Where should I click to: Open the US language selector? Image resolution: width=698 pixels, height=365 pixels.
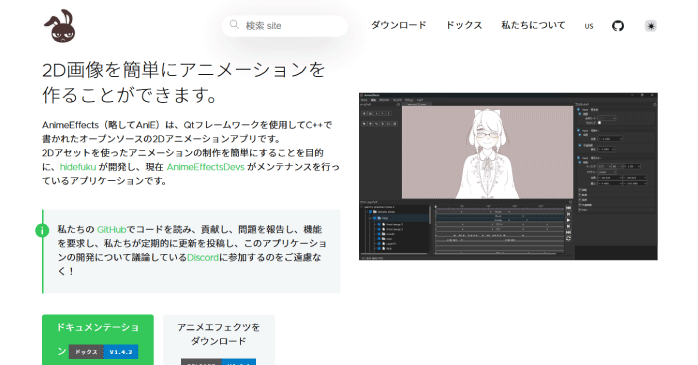pyautogui.click(x=588, y=26)
